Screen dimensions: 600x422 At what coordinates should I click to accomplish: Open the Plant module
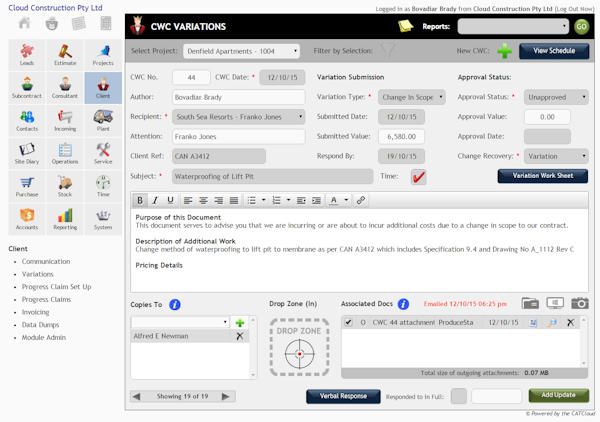coord(103,121)
